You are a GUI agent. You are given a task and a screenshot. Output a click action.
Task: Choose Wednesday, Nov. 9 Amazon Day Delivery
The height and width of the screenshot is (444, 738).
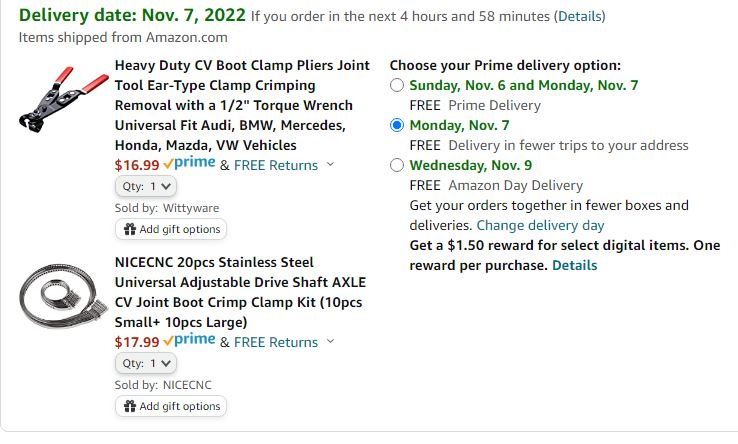tap(398, 165)
